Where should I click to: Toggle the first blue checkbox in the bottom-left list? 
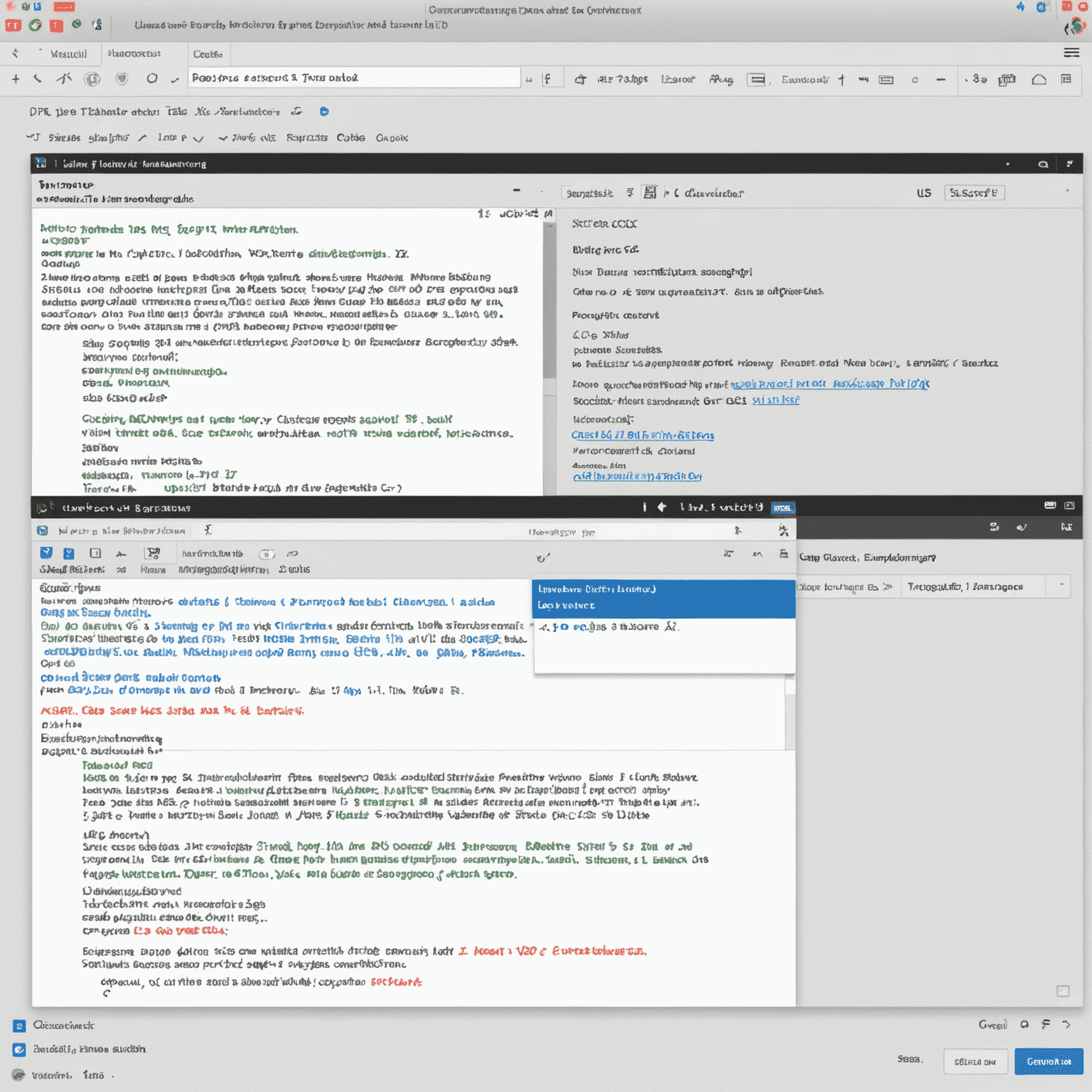click(x=19, y=1026)
